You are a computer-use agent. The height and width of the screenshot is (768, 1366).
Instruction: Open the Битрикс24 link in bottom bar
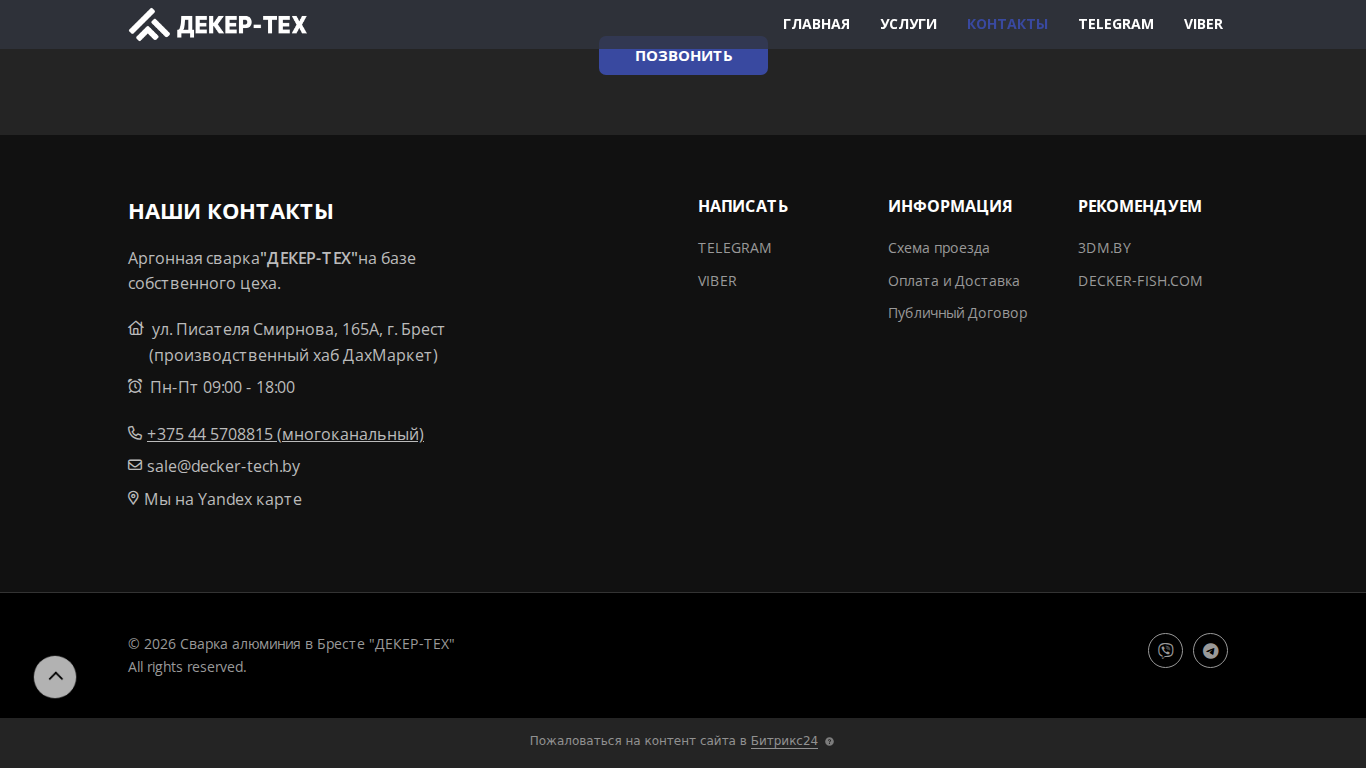point(784,741)
